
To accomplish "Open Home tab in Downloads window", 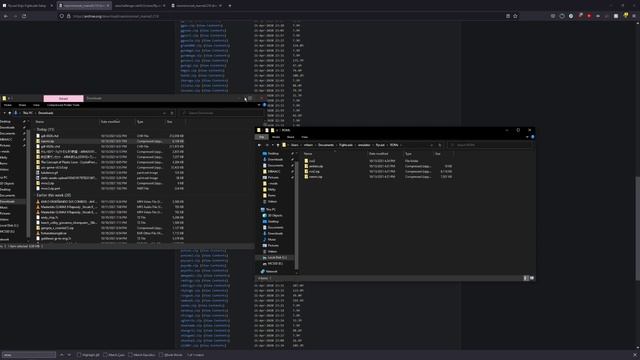I will 8,105.
